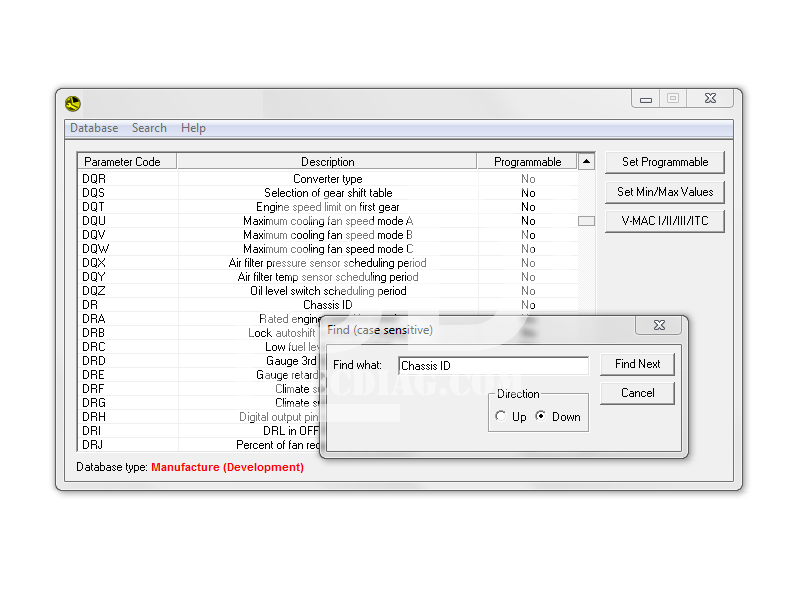The image size is (800, 600).
Task: Click the V-MAC I/II/III/ITC button
Action: 664,221
